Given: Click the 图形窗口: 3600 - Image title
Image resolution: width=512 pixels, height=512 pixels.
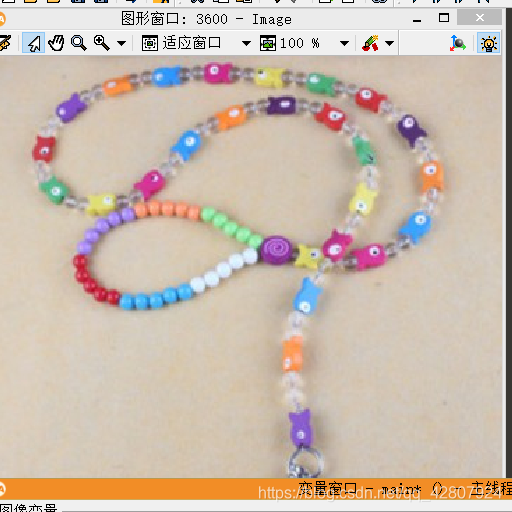Looking at the screenshot, I should click(206, 19).
